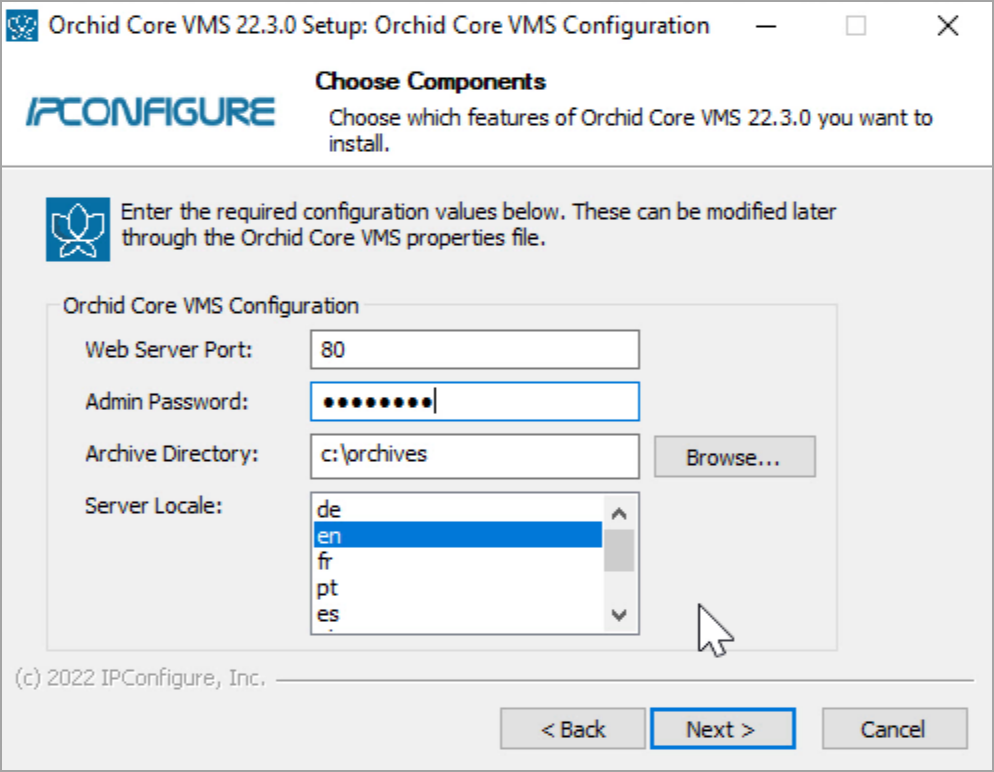Select the "en" server locale
Screen dimensions: 994x772
(458, 536)
